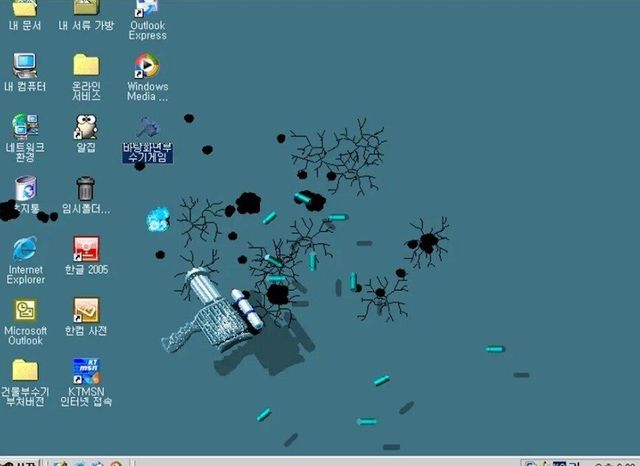
Task: Select the 임시폴더 trash can icon
Action: click(x=86, y=189)
